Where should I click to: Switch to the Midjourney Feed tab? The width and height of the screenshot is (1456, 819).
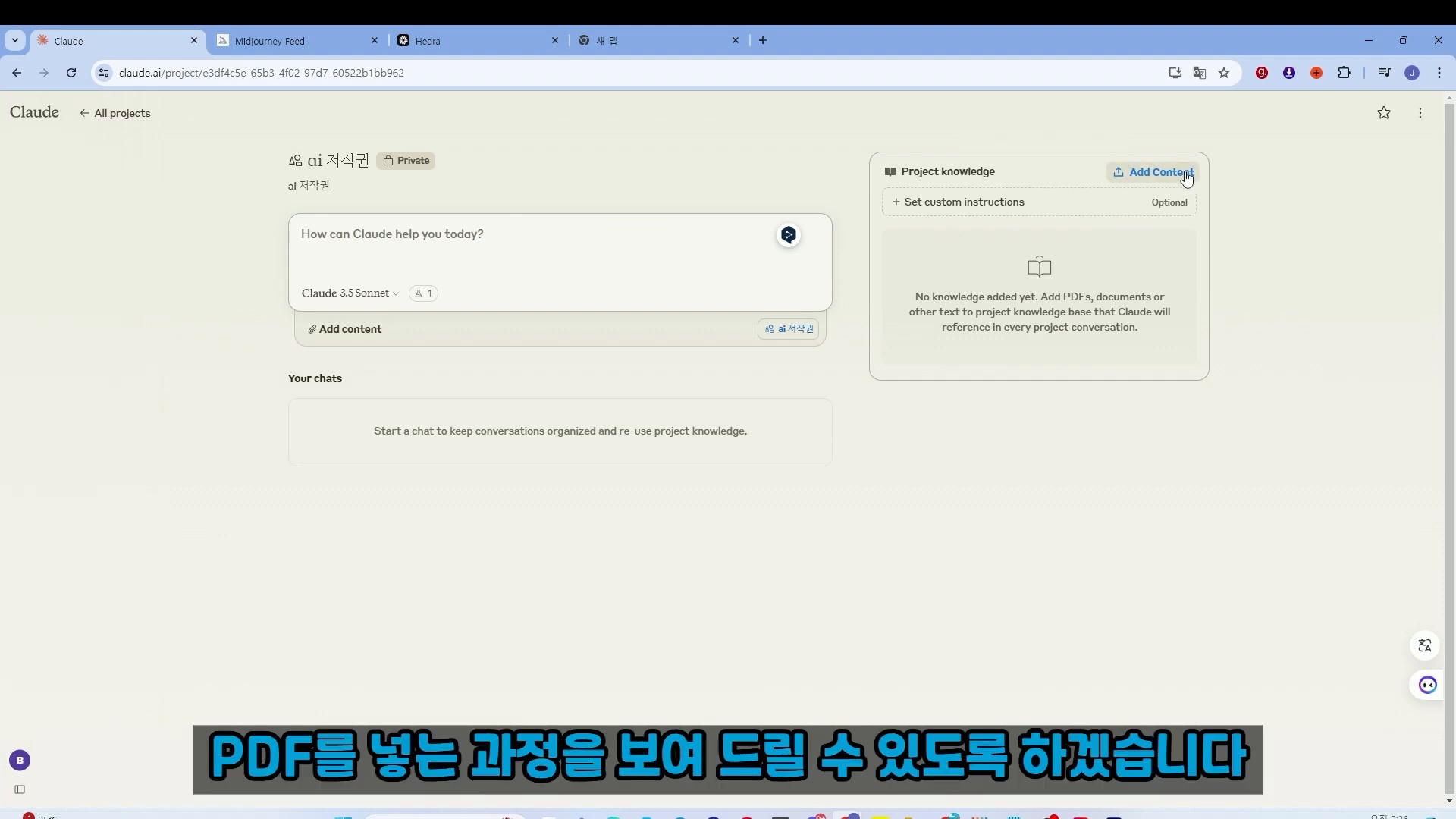click(296, 41)
